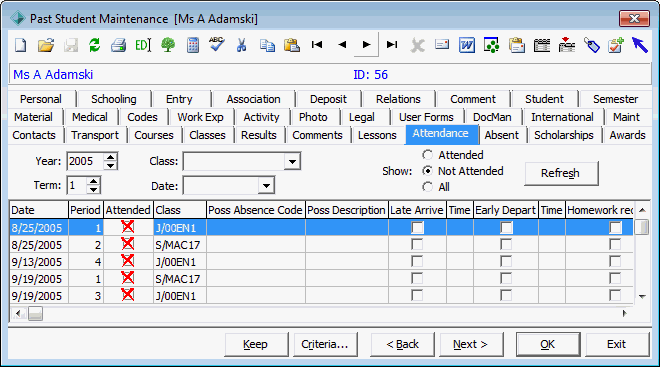
Task: Go to the next record arrow
Action: pyautogui.click(x=366, y=44)
